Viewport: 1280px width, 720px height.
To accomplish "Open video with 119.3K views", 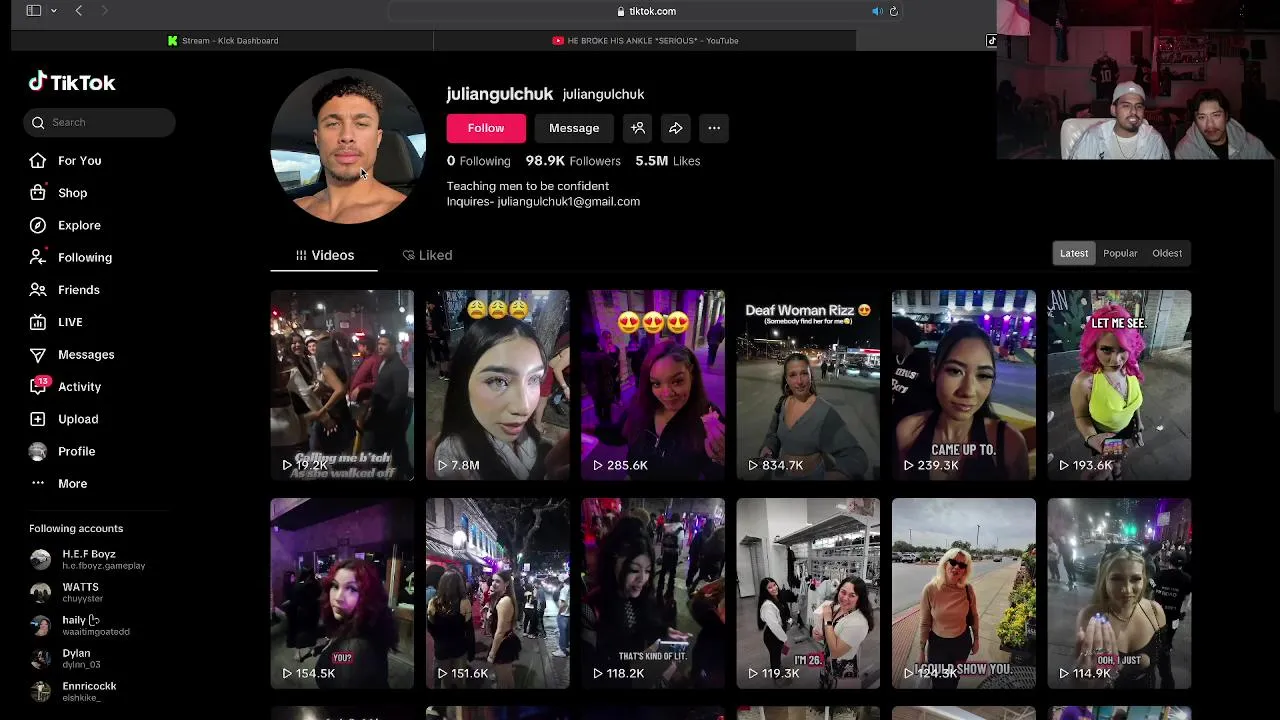I will [x=808, y=593].
